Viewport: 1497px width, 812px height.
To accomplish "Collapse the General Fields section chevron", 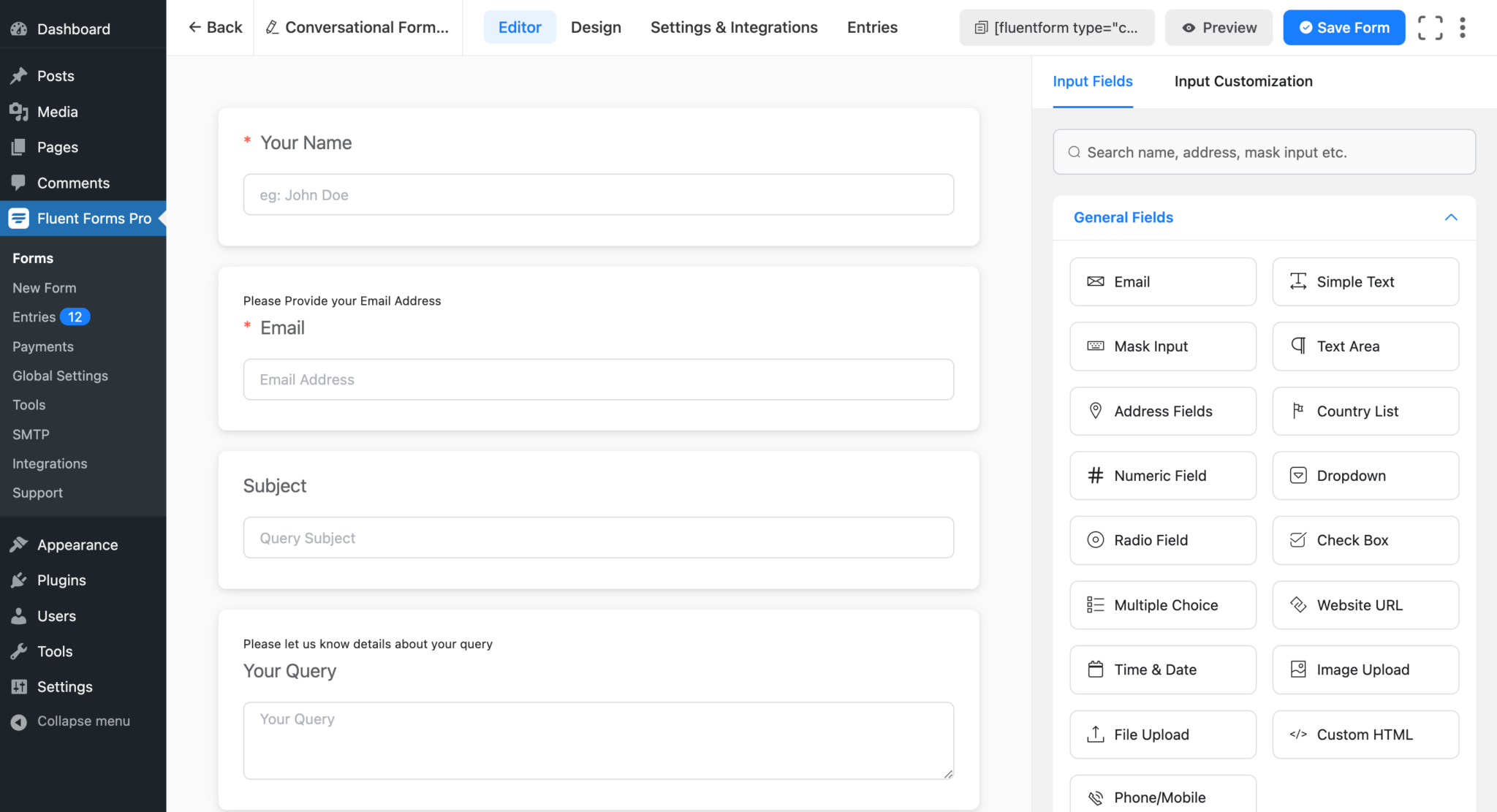I will (x=1451, y=217).
